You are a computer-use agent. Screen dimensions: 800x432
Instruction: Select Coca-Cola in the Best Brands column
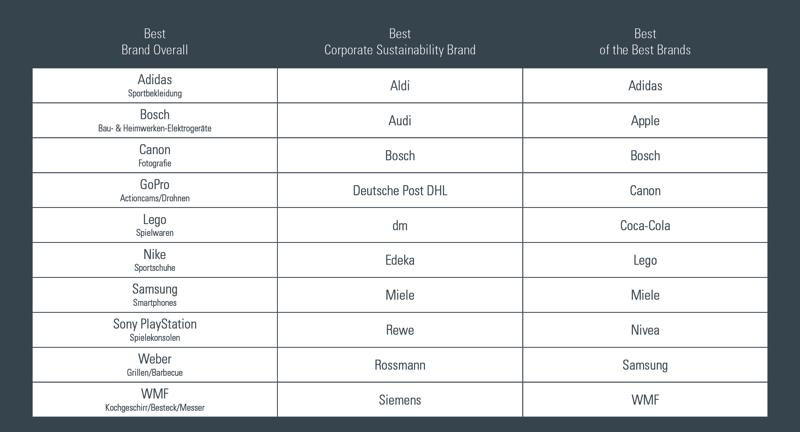tap(645, 225)
